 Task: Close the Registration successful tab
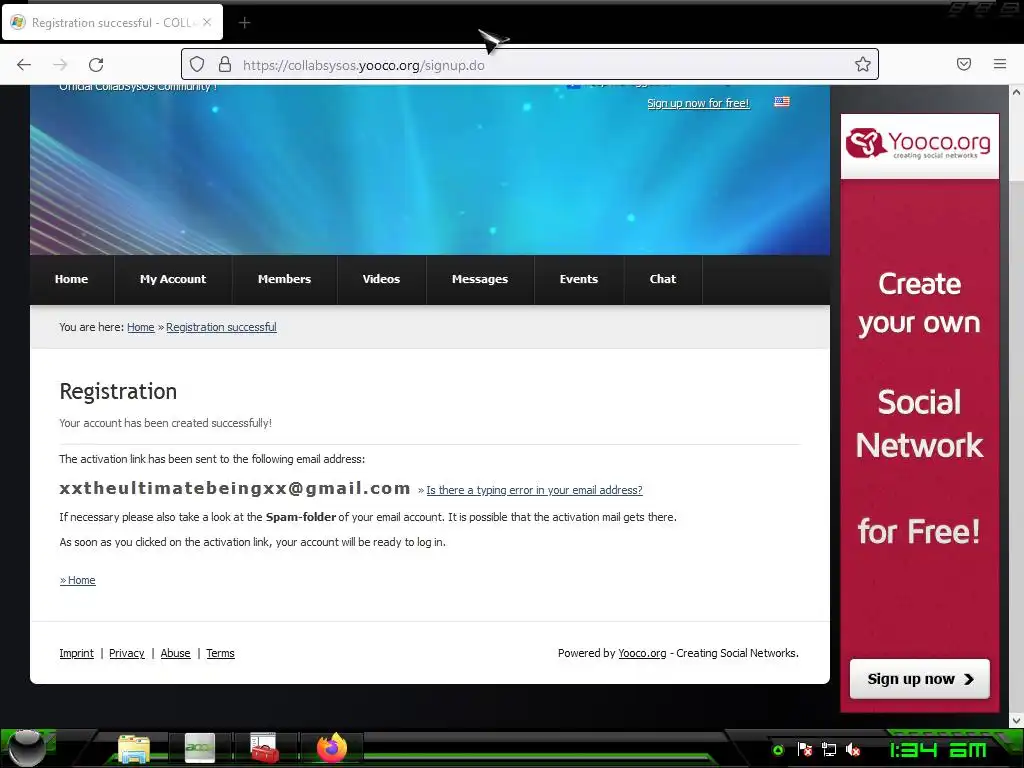[207, 22]
